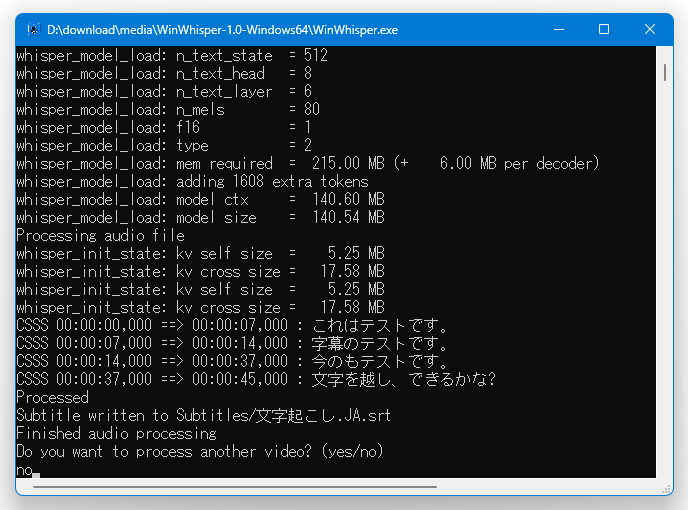Click the 'Subtitle written to Subtitles/文字起こし.JA.srt' line
This screenshot has width=688, height=510.
[x=204, y=416]
